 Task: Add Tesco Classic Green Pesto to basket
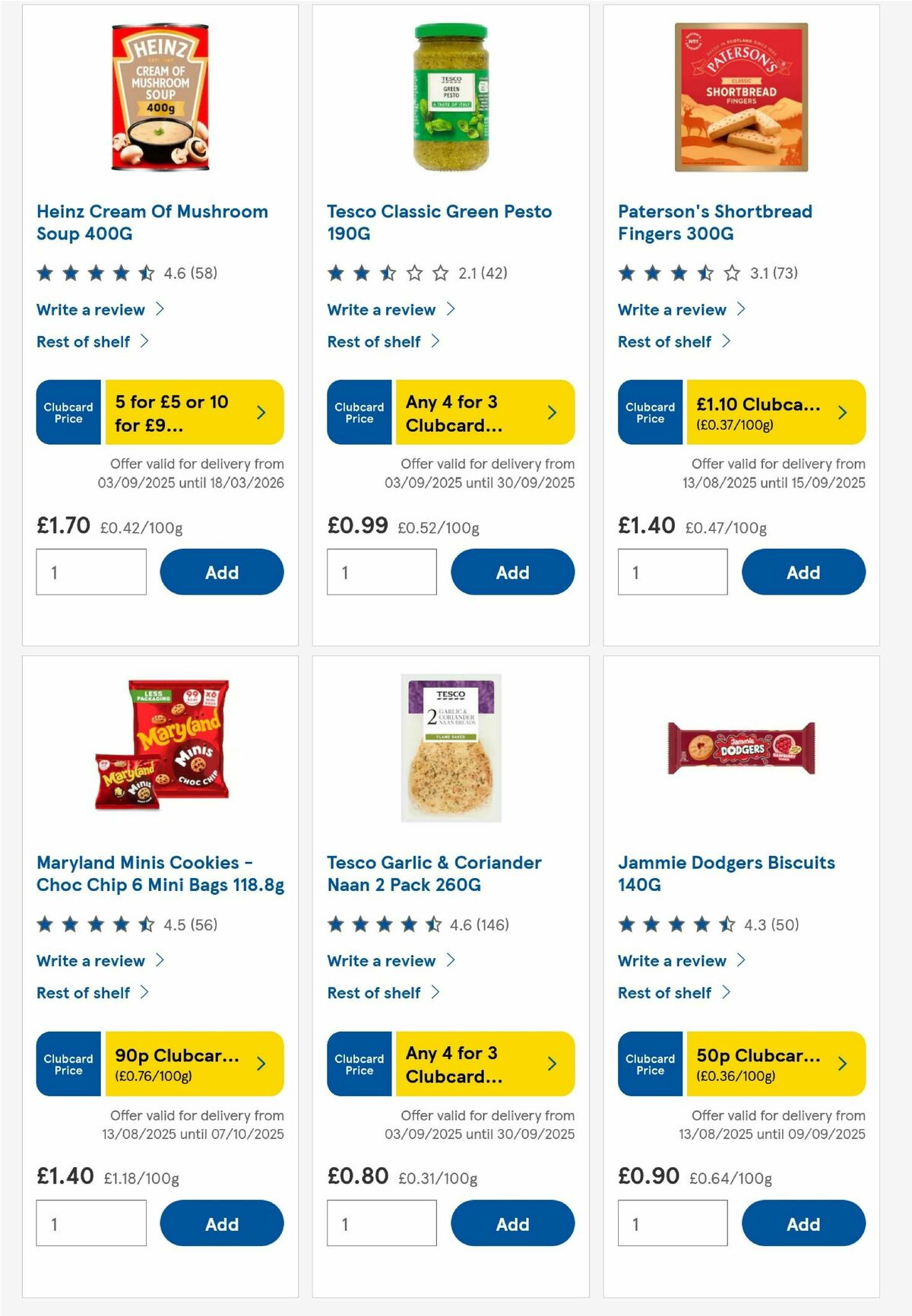[512, 572]
